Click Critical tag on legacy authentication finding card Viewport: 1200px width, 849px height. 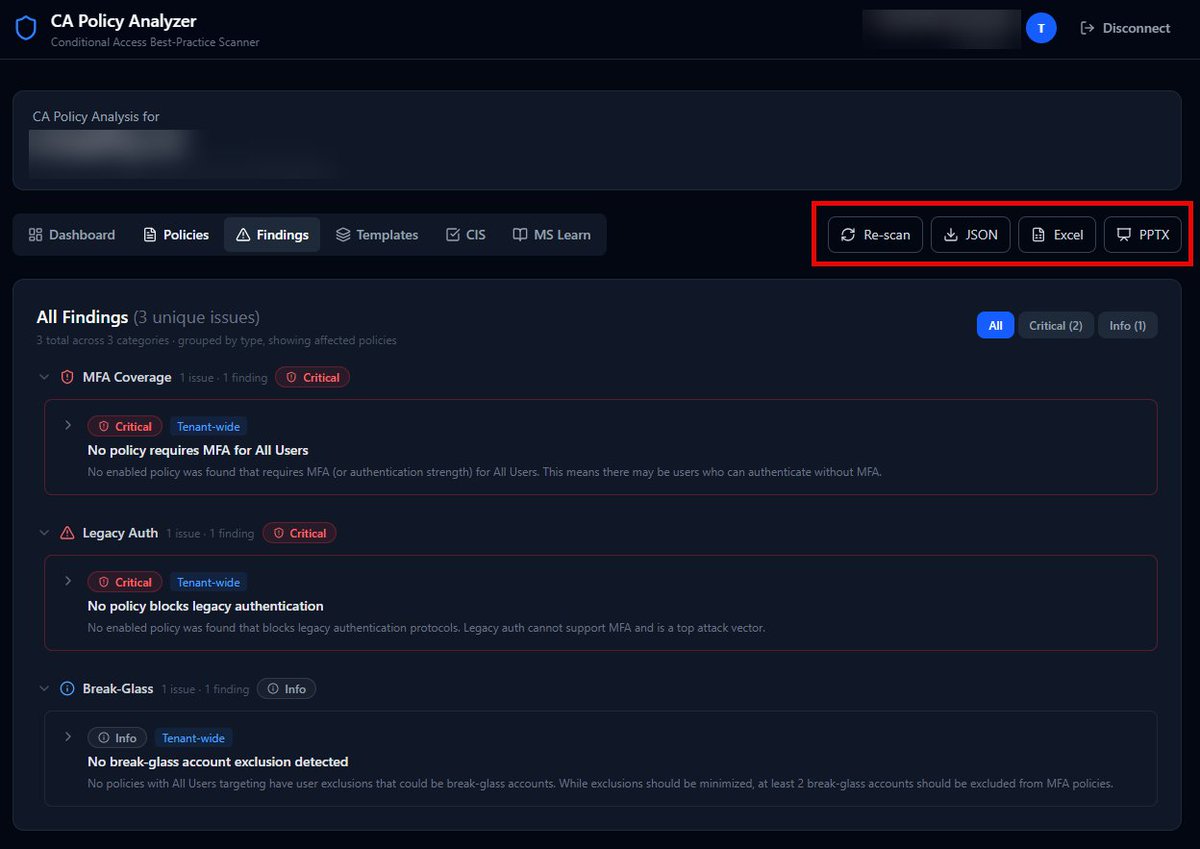(x=125, y=582)
